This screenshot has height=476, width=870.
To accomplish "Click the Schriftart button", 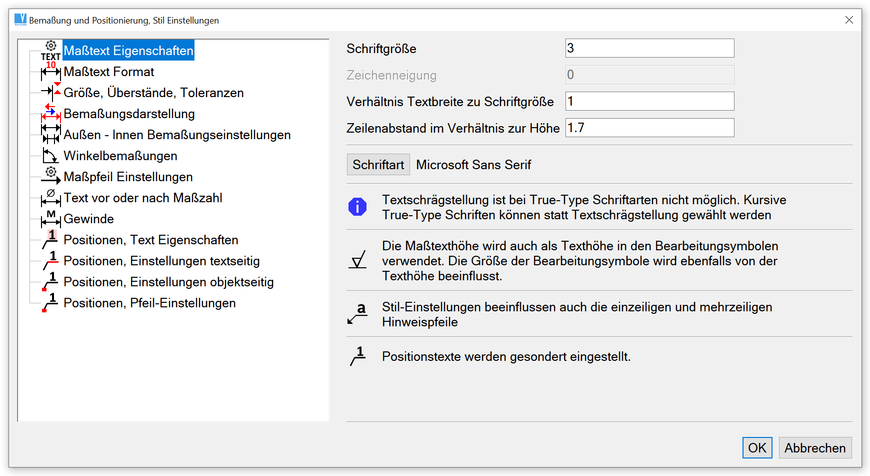I will click(378, 164).
